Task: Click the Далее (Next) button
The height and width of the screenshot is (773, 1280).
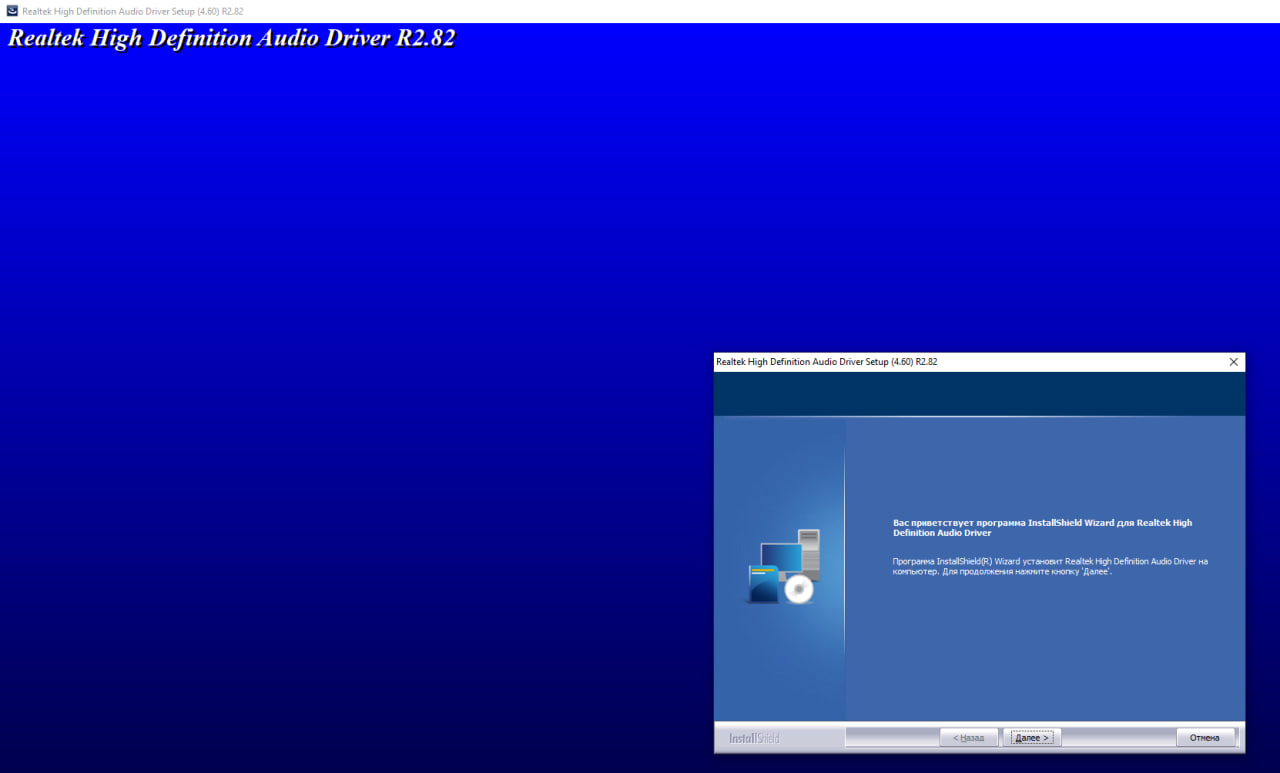Action: [1032, 738]
